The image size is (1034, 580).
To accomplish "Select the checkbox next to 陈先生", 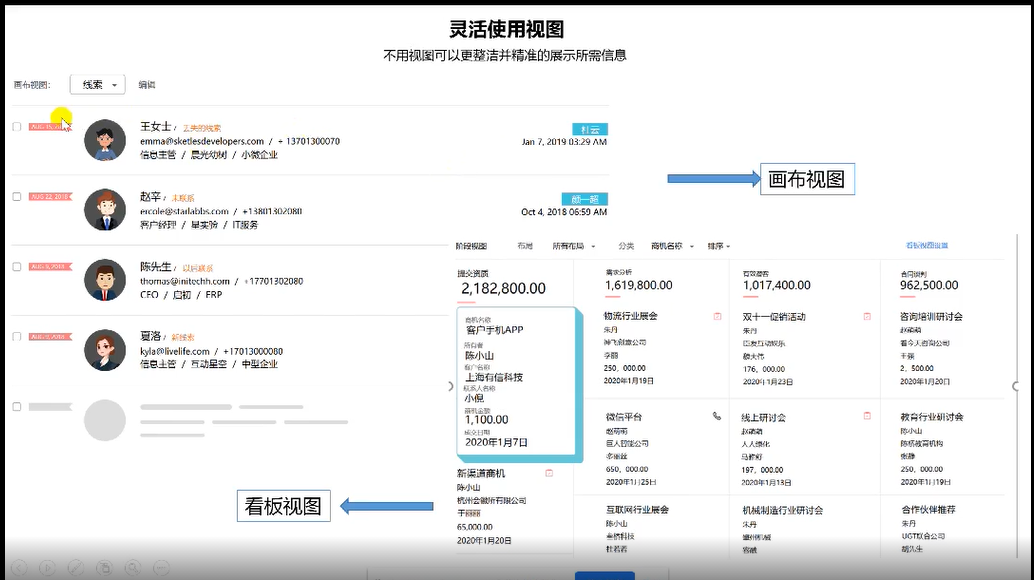I will click(x=17, y=267).
